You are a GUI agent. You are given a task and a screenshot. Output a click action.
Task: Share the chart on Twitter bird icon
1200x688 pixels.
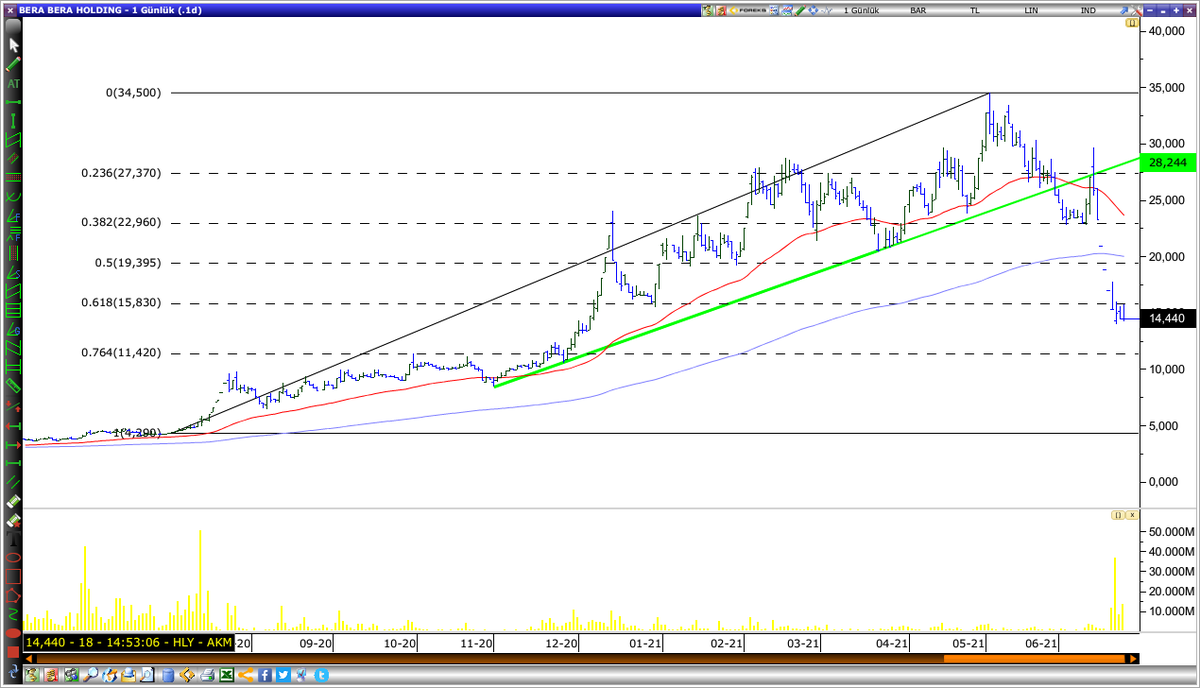[284, 675]
